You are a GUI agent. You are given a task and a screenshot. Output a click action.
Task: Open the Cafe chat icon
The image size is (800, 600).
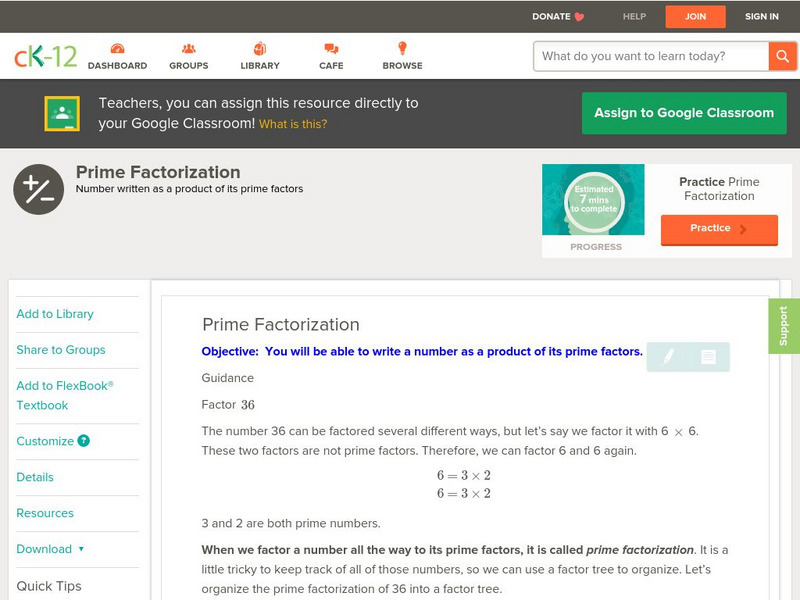click(331, 49)
